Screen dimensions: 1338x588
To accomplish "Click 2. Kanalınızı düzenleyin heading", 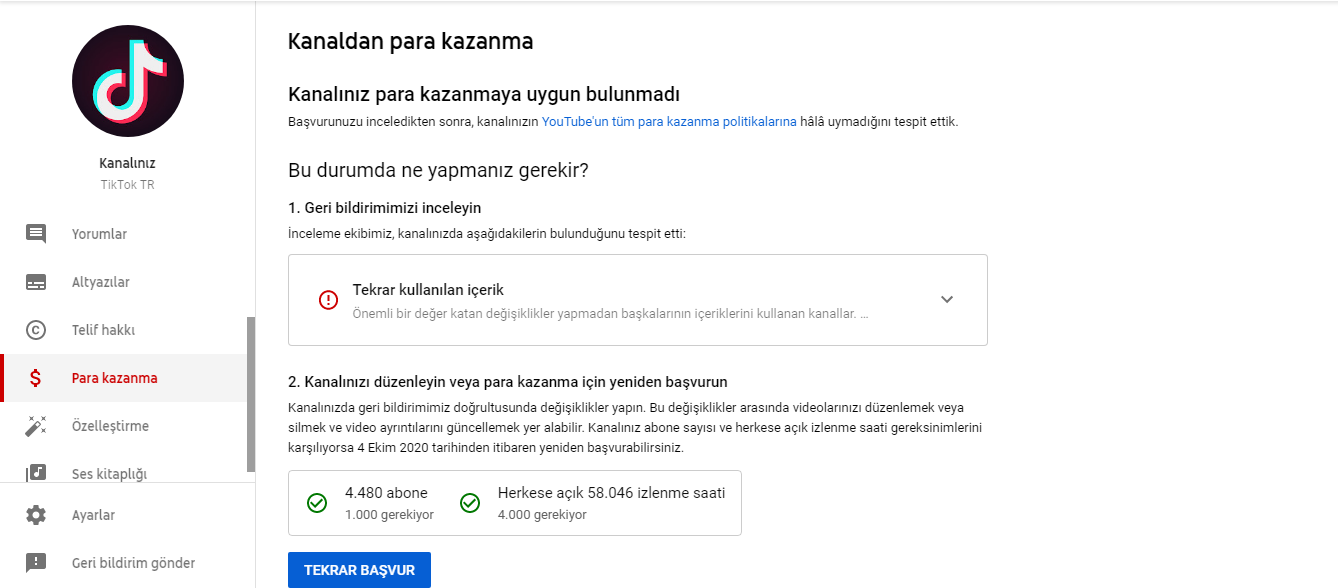I will click(x=508, y=382).
